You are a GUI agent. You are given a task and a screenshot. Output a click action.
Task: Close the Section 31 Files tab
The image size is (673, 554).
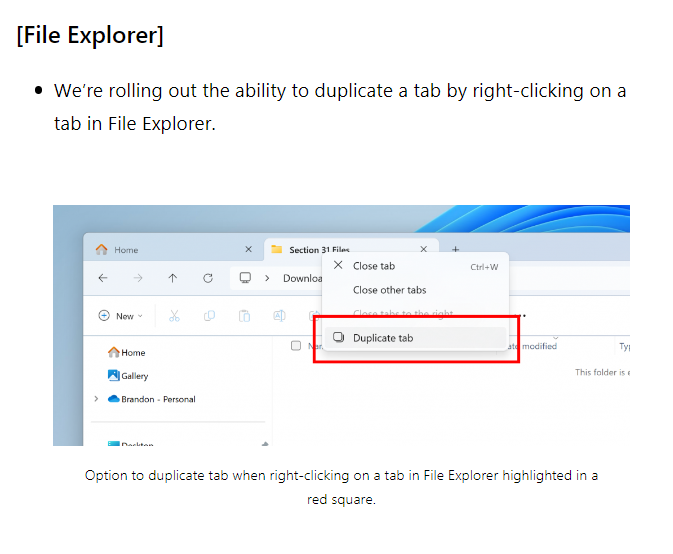point(424,249)
